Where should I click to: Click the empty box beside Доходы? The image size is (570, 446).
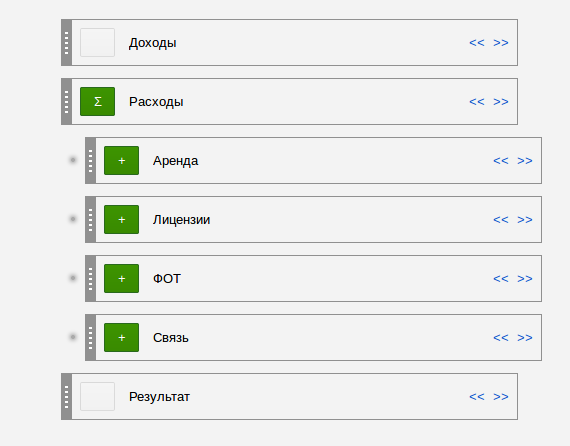[x=97, y=43]
